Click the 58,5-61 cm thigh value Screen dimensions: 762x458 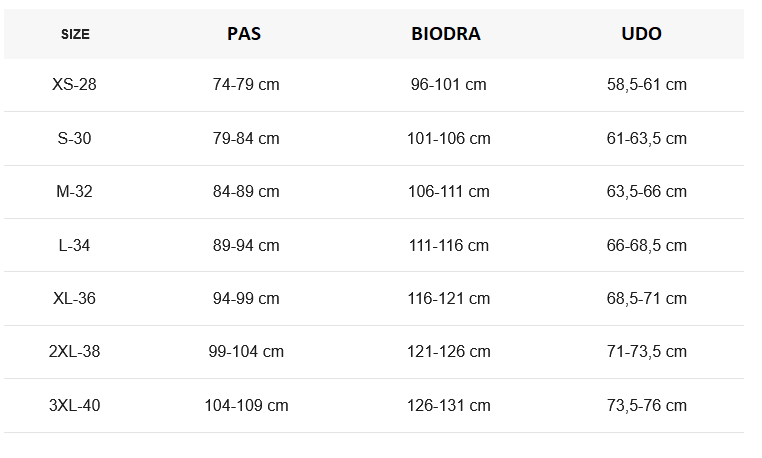click(647, 85)
